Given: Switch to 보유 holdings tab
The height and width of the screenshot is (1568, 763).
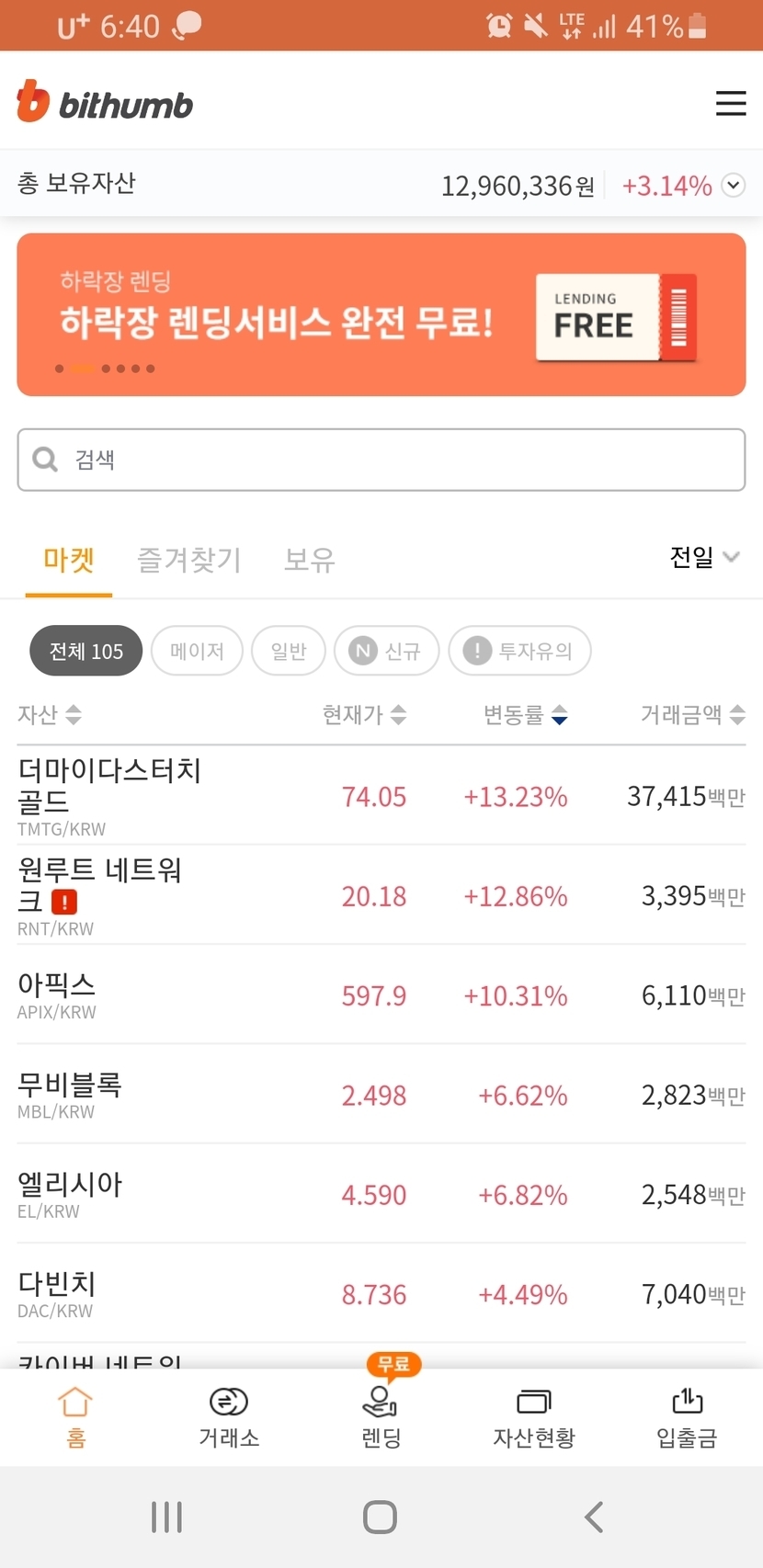Looking at the screenshot, I should (309, 559).
